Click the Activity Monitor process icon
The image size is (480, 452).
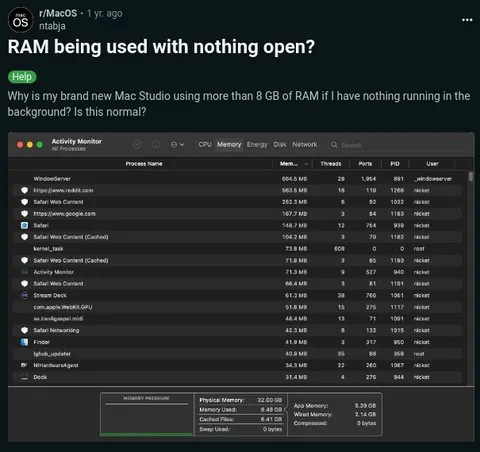coord(24,272)
